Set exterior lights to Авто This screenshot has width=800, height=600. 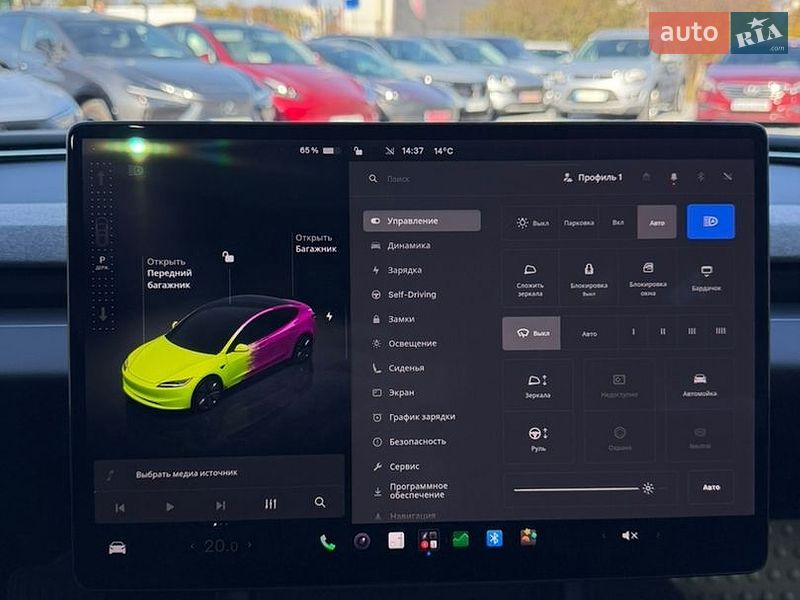657,222
